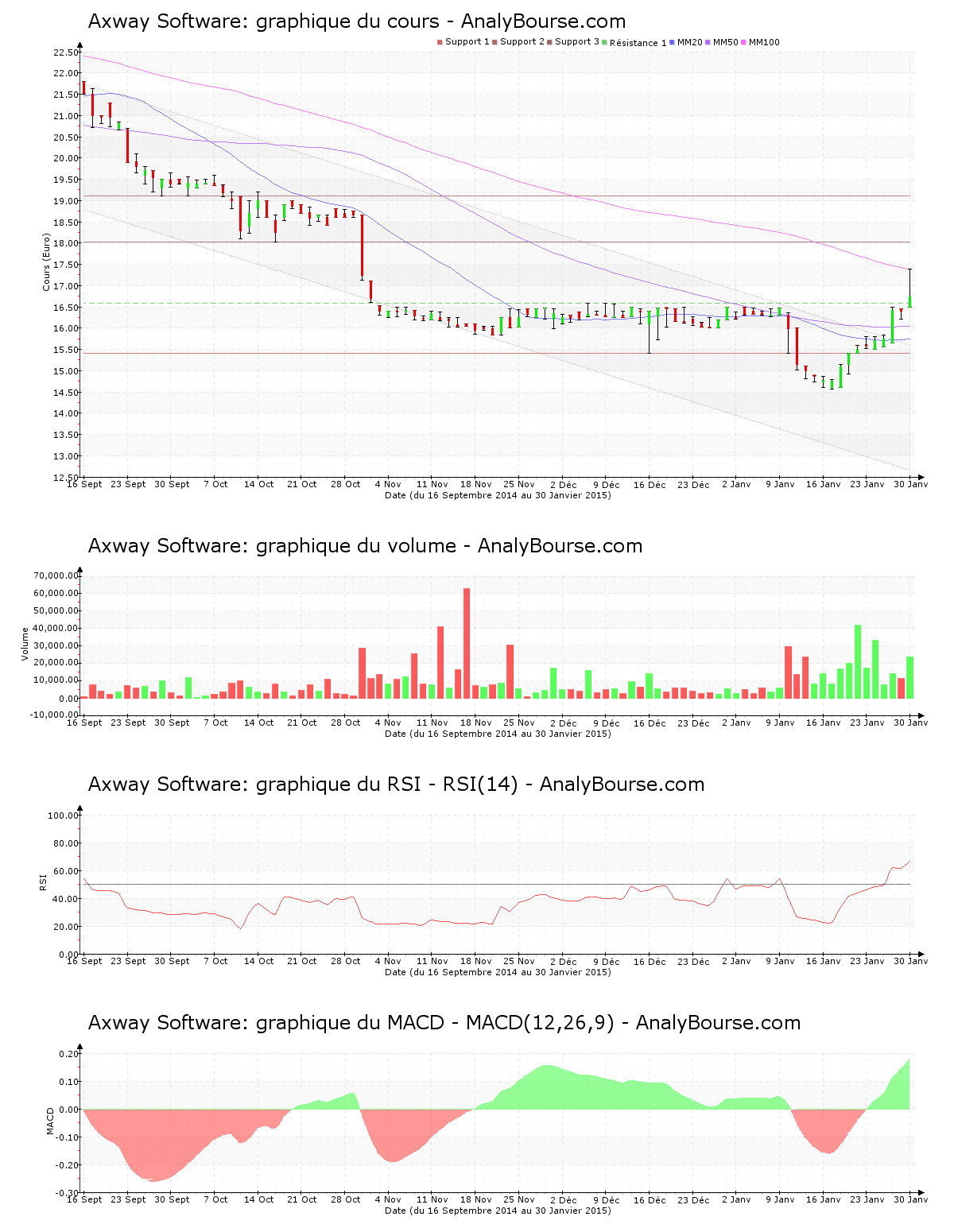Image resolution: width=954 pixels, height=1232 pixels.
Task: Click the -10,000.00 volume axis value
Action: click(54, 715)
